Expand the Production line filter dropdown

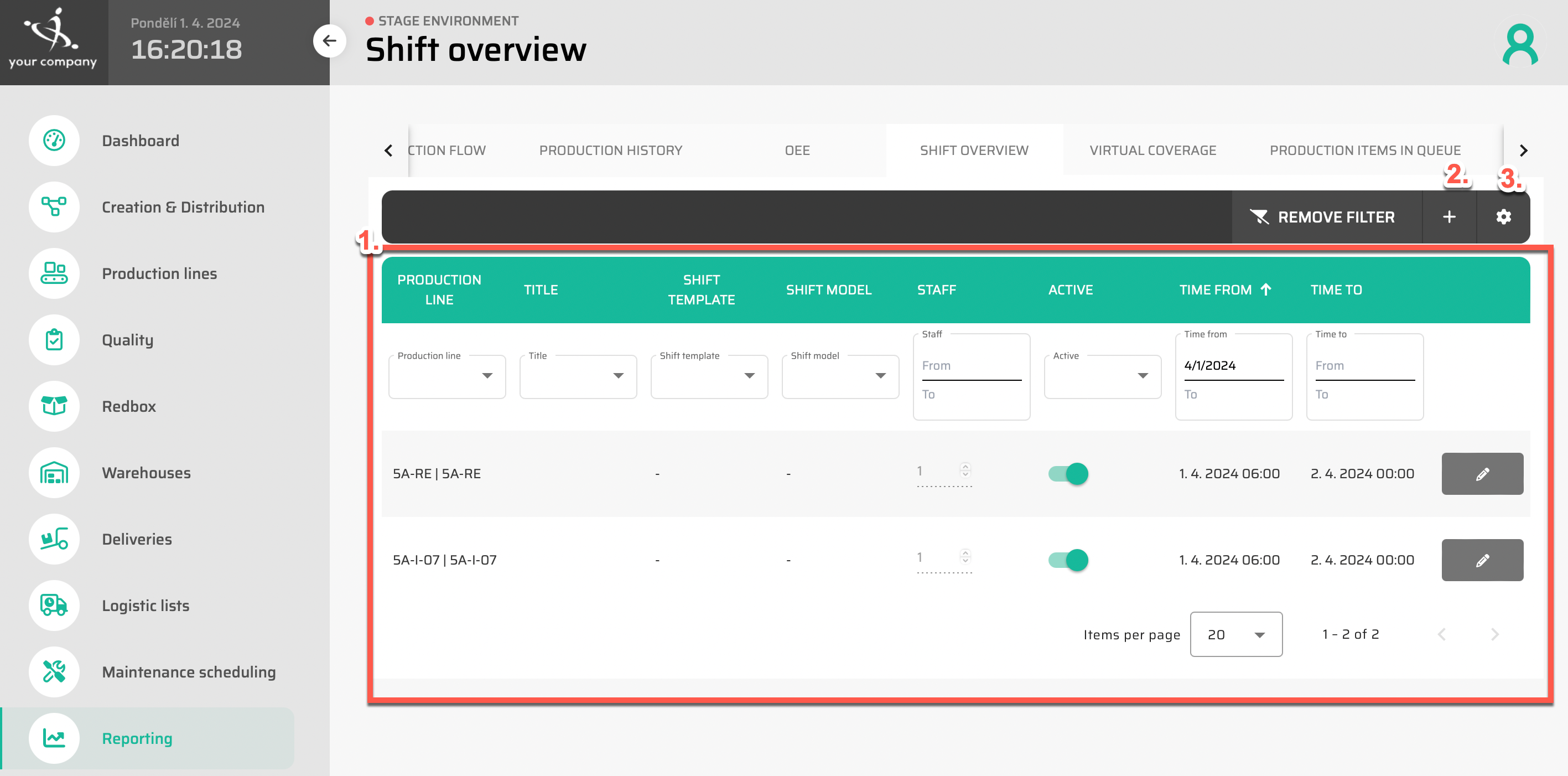point(447,376)
